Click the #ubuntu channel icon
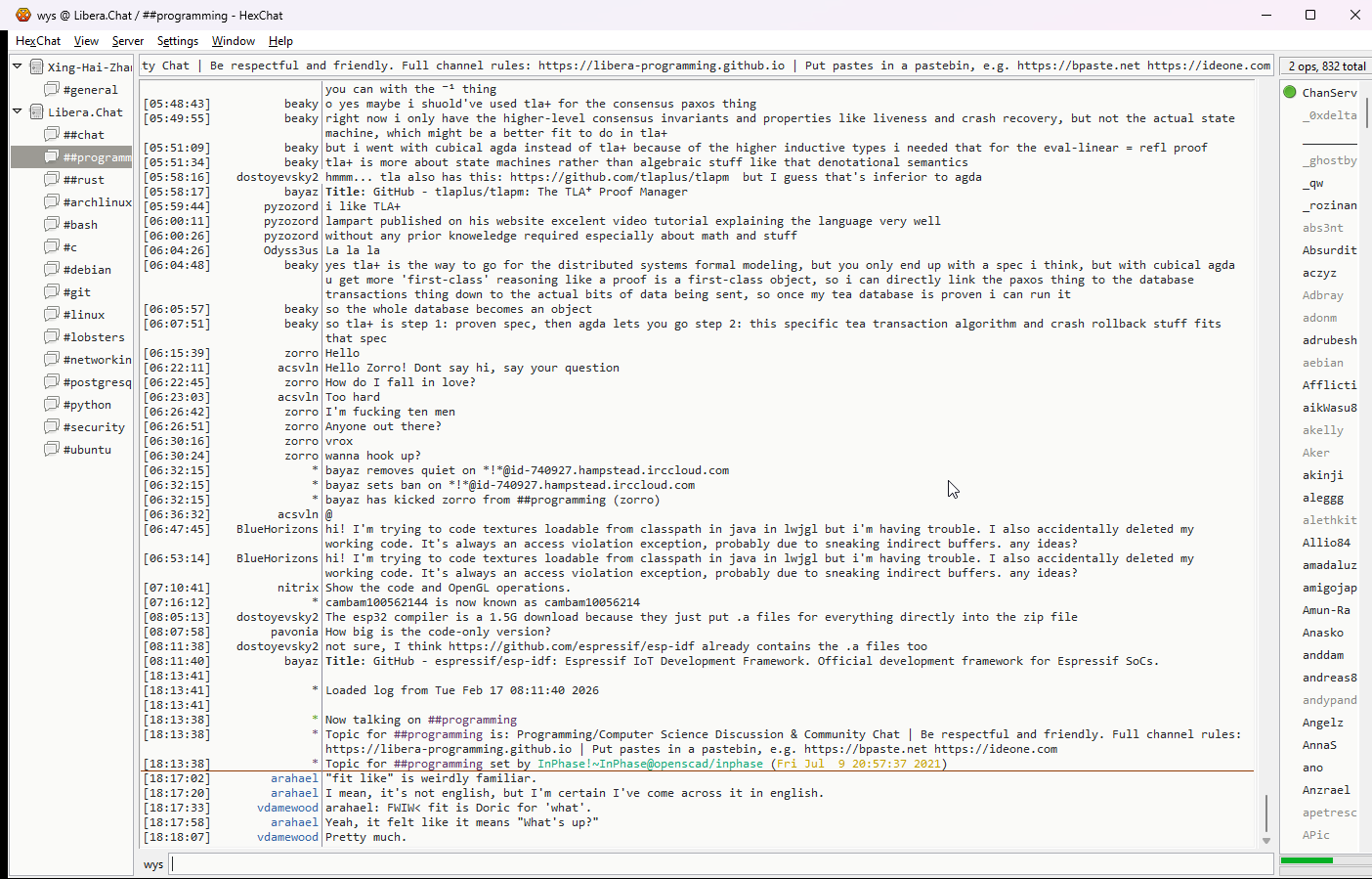 52,449
